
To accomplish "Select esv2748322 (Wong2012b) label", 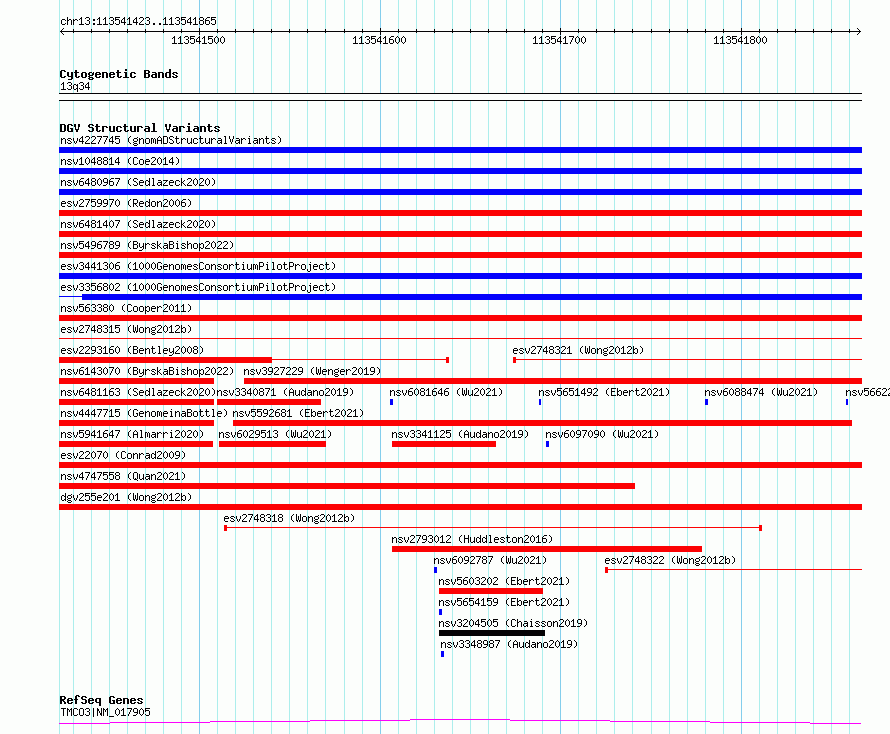I will (670, 560).
